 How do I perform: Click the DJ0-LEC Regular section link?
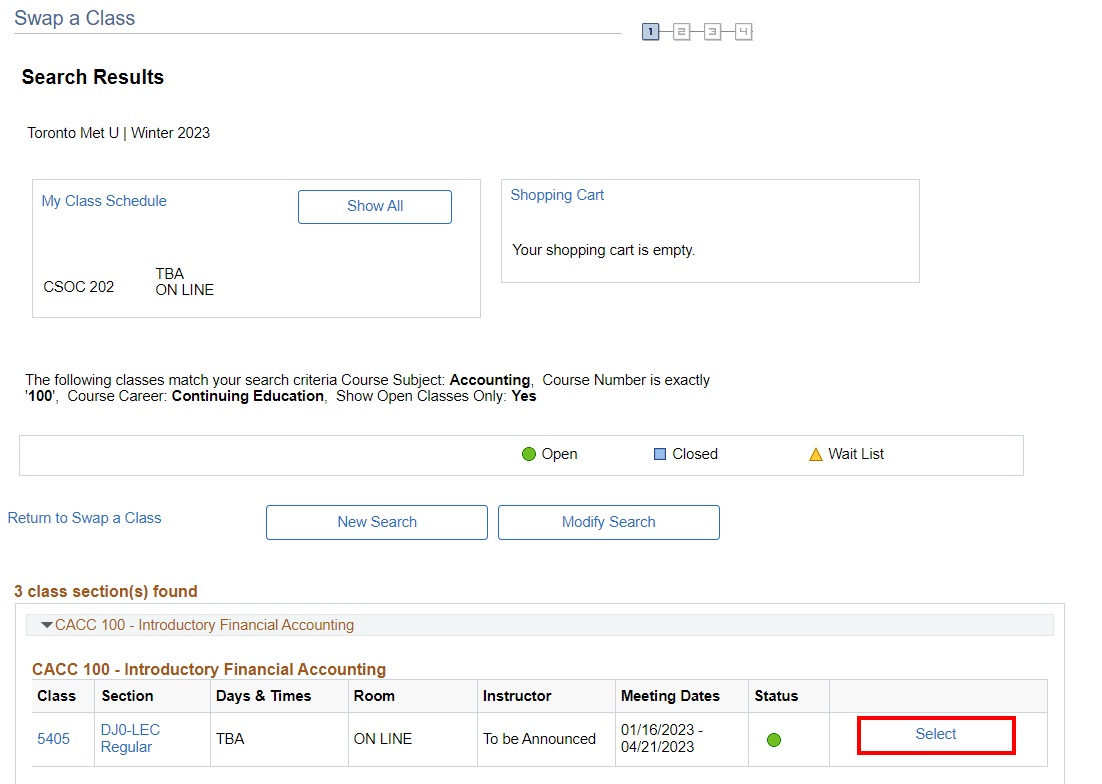click(x=130, y=738)
